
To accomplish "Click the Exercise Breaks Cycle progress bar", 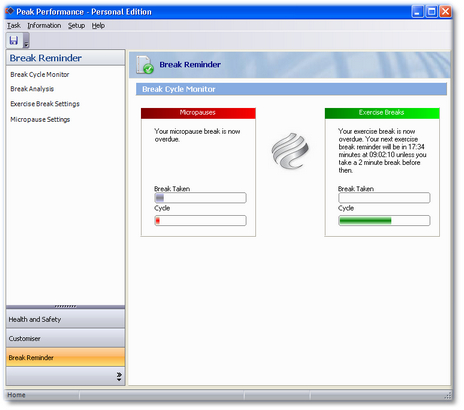I will point(384,220).
